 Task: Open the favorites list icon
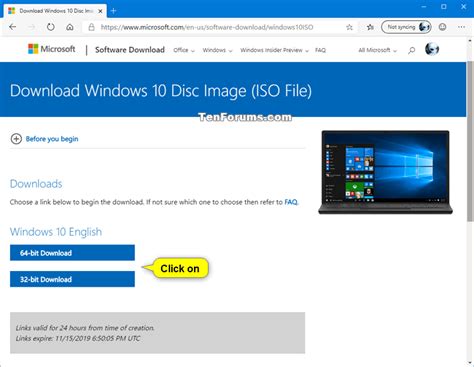pyautogui.click(x=370, y=27)
